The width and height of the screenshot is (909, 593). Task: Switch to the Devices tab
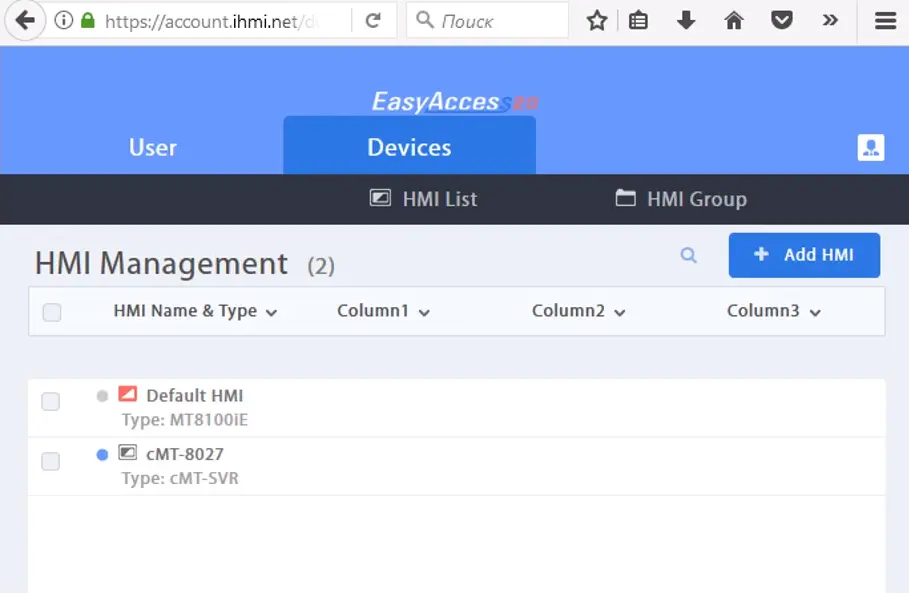[409, 146]
